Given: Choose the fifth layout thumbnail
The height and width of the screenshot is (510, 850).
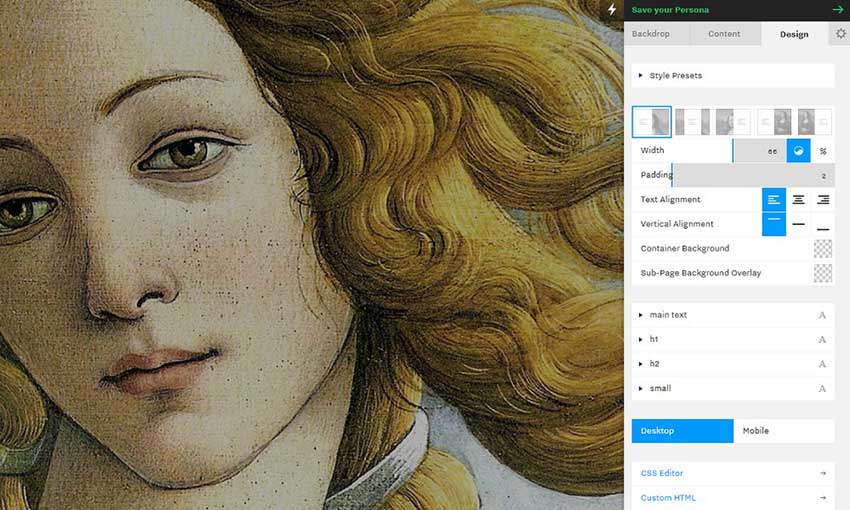Looking at the screenshot, I should (814, 121).
